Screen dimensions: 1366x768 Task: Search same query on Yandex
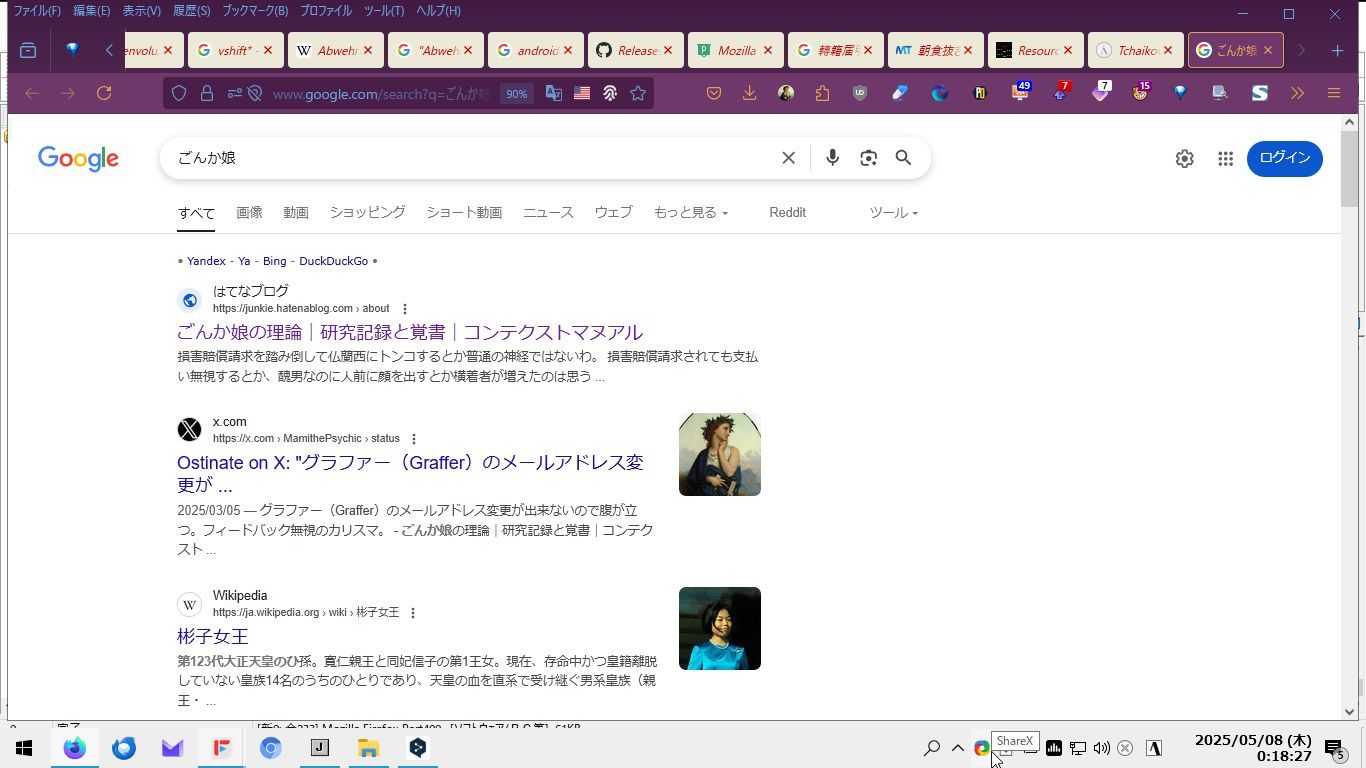(x=206, y=261)
